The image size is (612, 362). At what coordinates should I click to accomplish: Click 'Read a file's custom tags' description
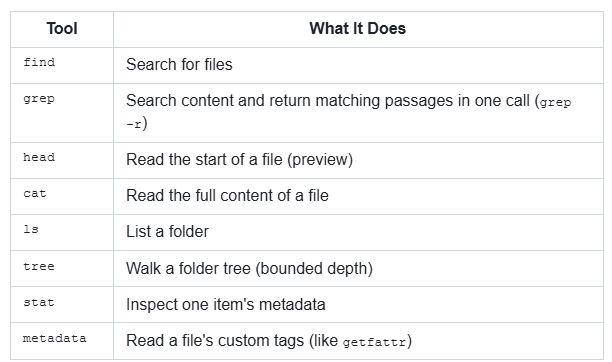pos(215,341)
